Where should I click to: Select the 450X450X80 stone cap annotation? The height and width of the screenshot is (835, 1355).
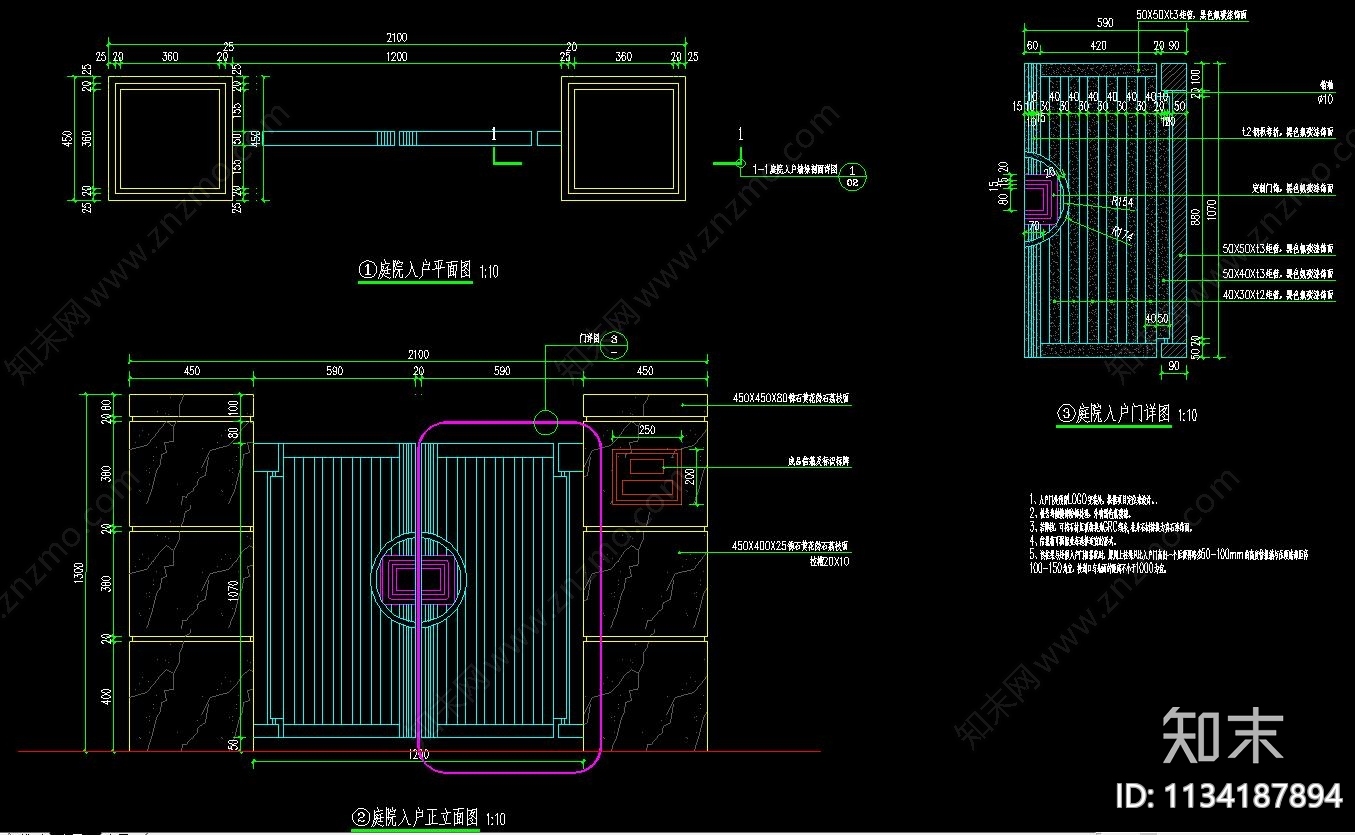[x=791, y=397]
